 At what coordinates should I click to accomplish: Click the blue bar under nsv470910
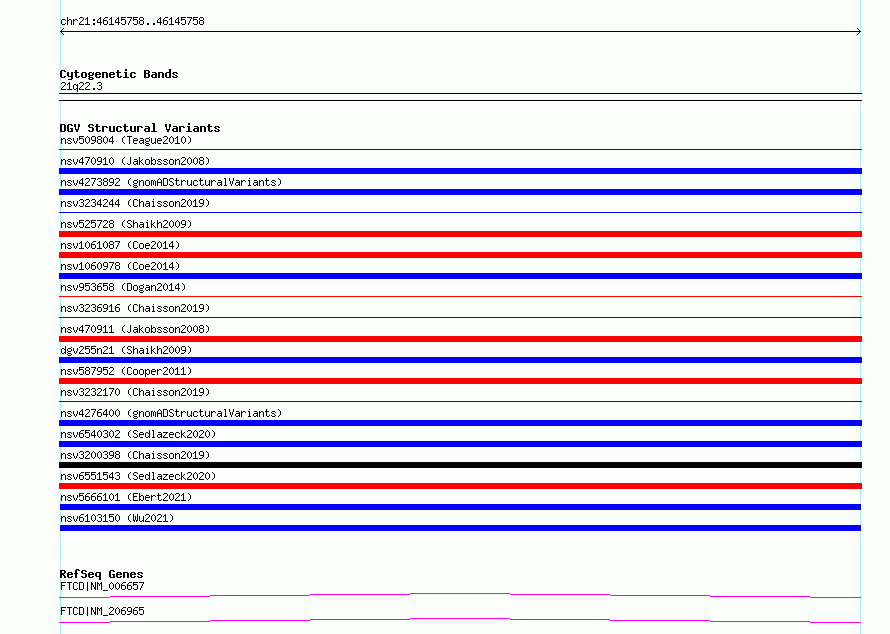pyautogui.click(x=460, y=171)
